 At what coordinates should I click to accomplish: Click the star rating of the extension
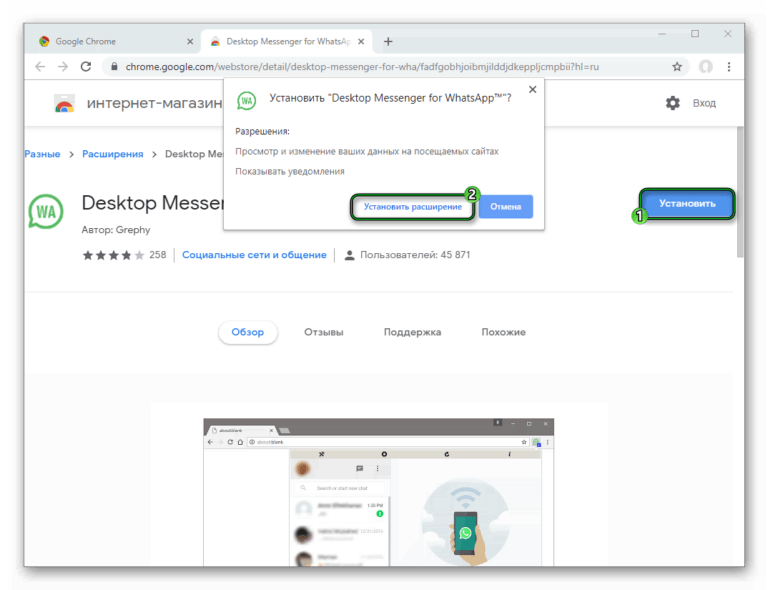coord(113,255)
